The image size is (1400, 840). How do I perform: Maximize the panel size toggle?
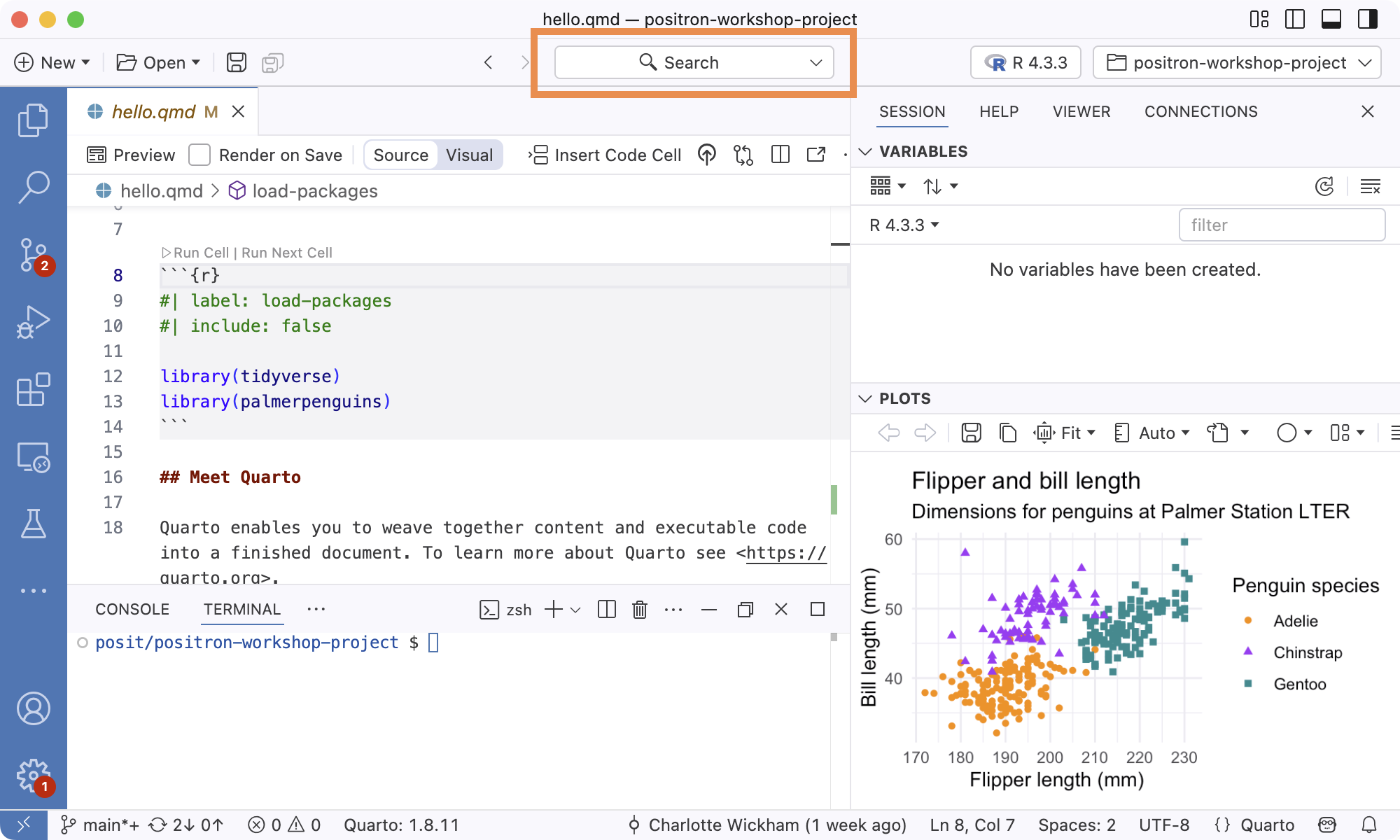(x=817, y=610)
